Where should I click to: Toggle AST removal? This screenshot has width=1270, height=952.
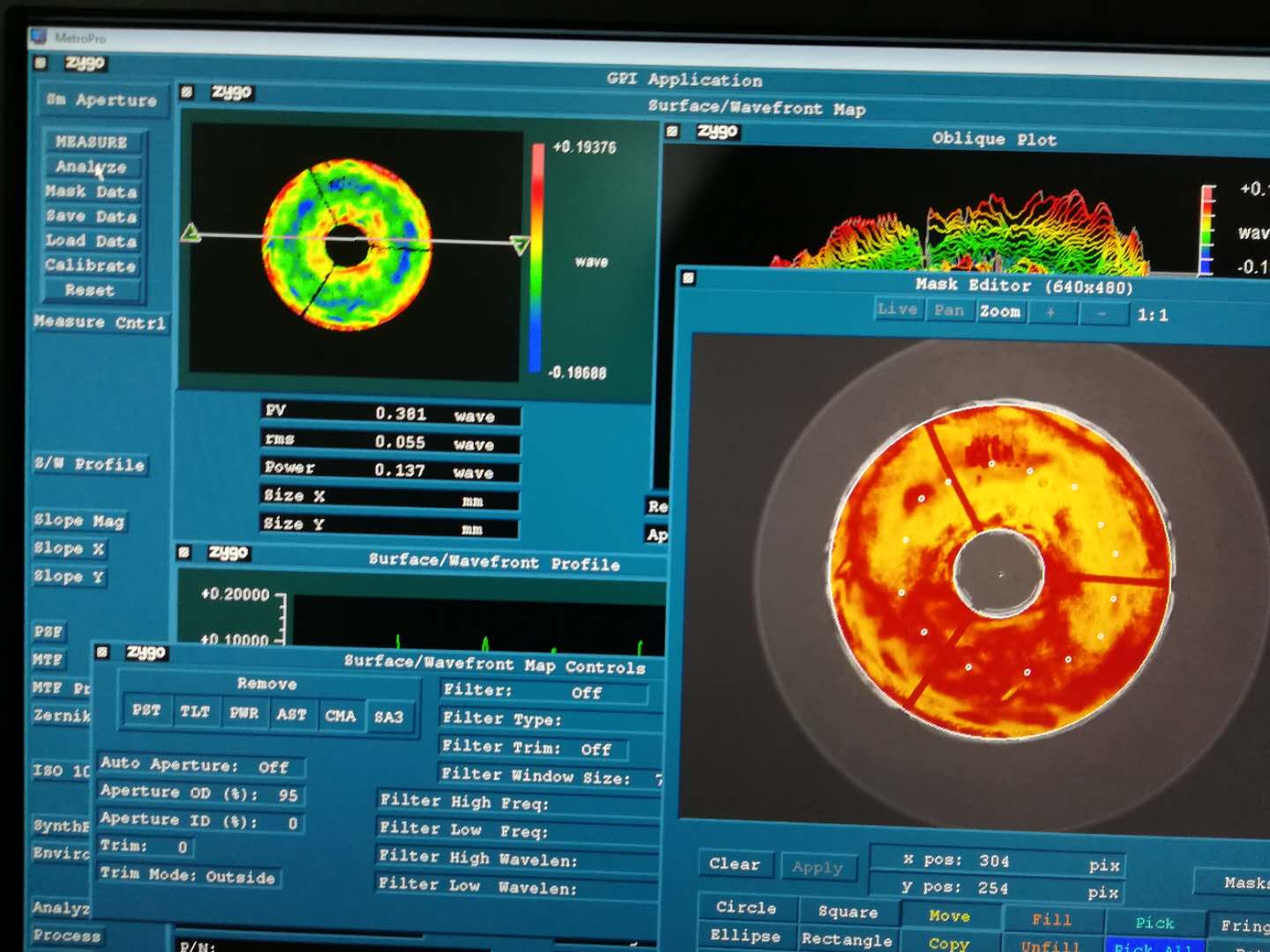click(x=291, y=714)
